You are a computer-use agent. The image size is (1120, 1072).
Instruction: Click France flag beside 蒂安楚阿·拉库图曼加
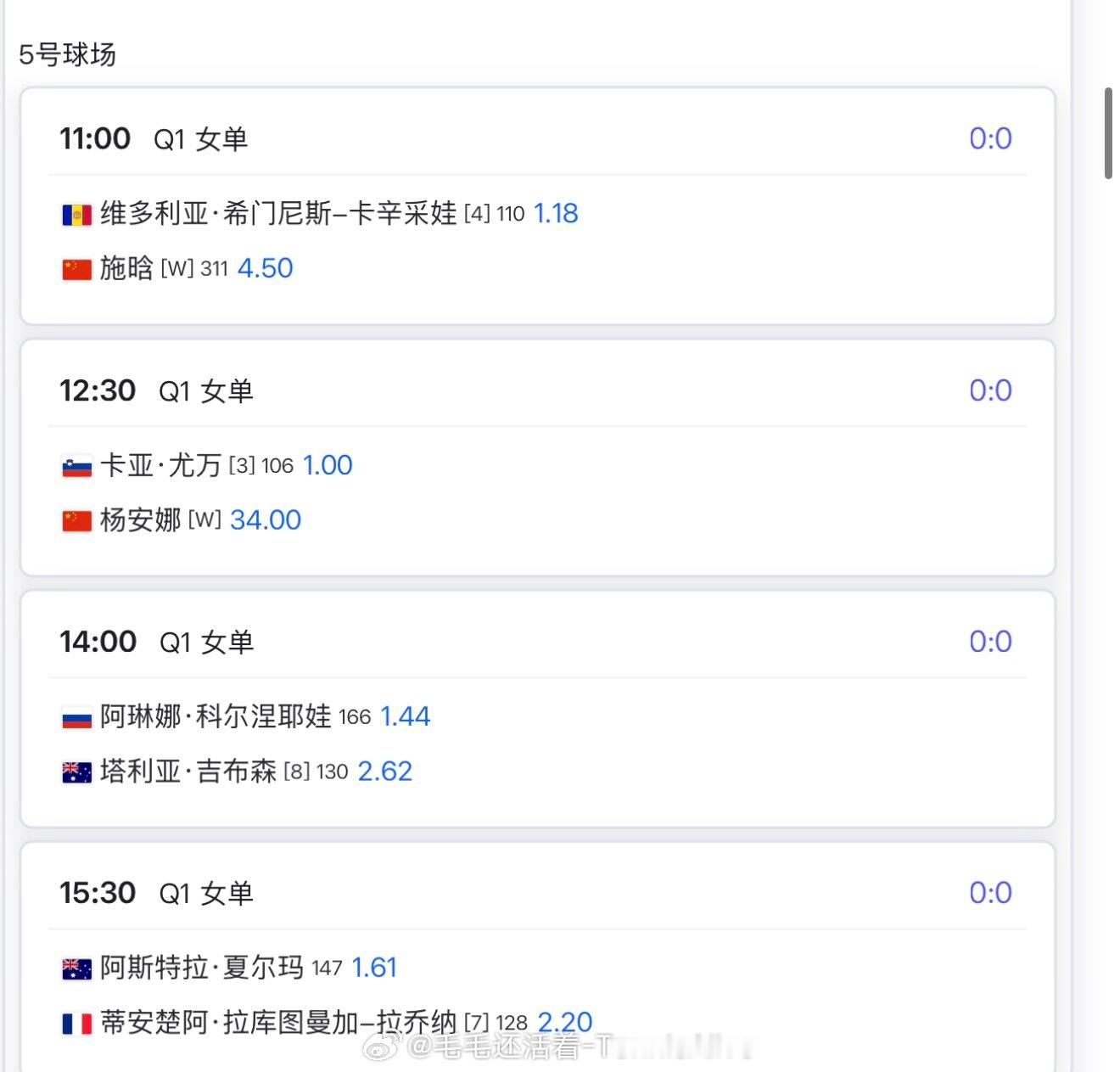[76, 1024]
